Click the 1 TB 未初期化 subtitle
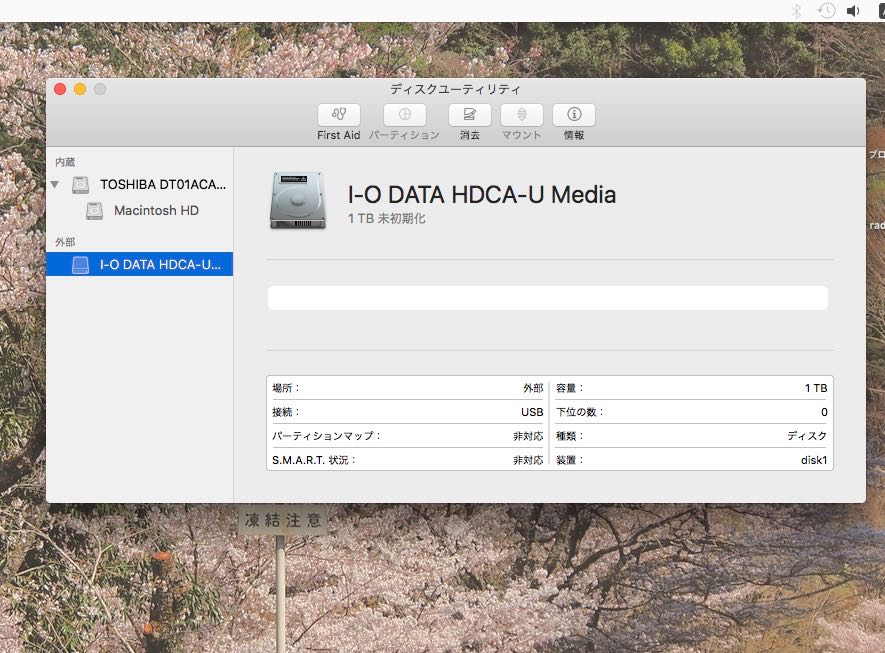 coord(386,219)
